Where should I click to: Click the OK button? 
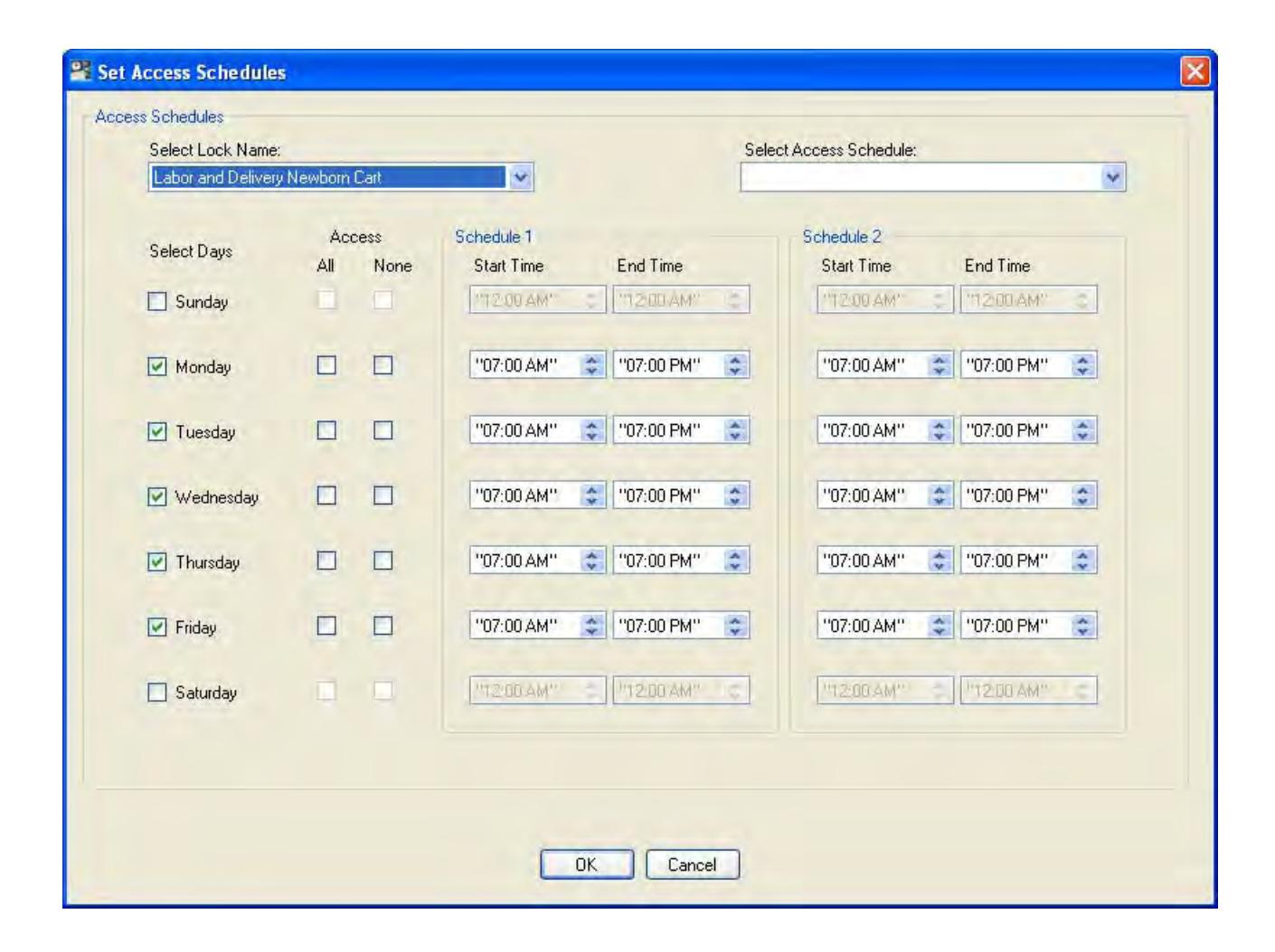coord(587,864)
